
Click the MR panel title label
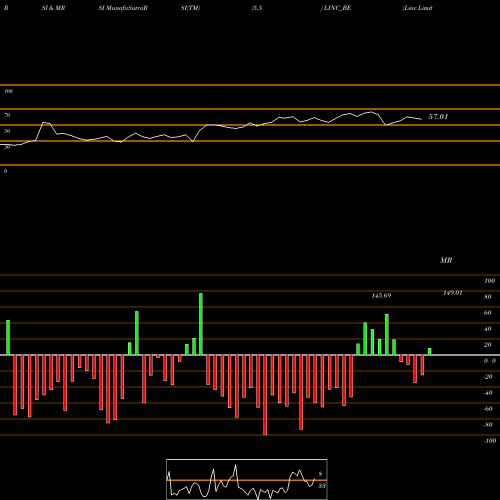click(446, 260)
